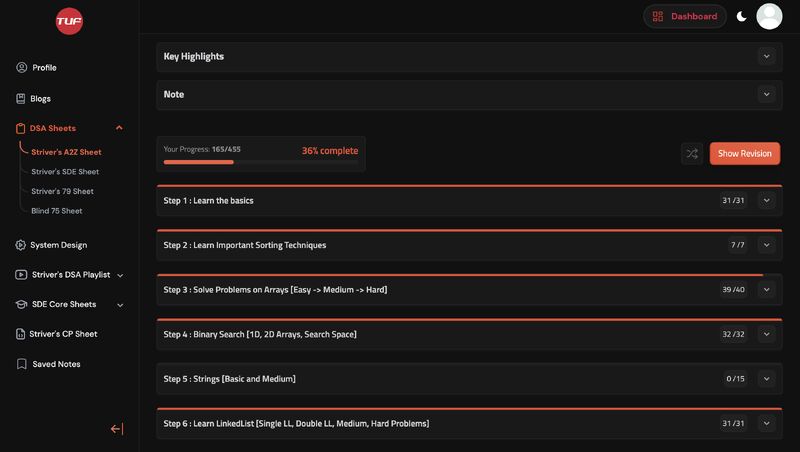Select Striver's SDE Sheet
Viewport: 800px width, 452px height.
click(65, 171)
